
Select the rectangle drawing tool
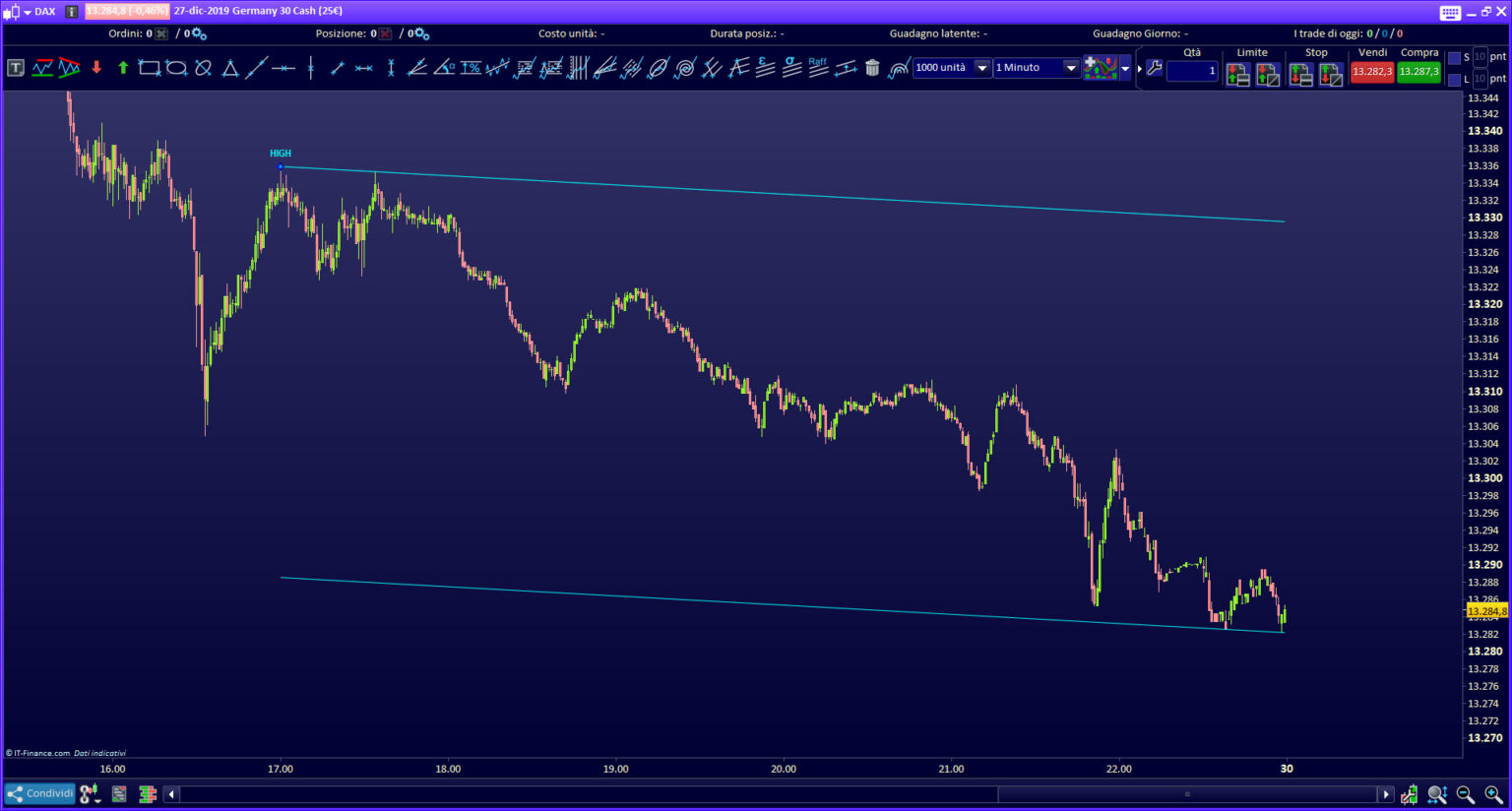149,68
